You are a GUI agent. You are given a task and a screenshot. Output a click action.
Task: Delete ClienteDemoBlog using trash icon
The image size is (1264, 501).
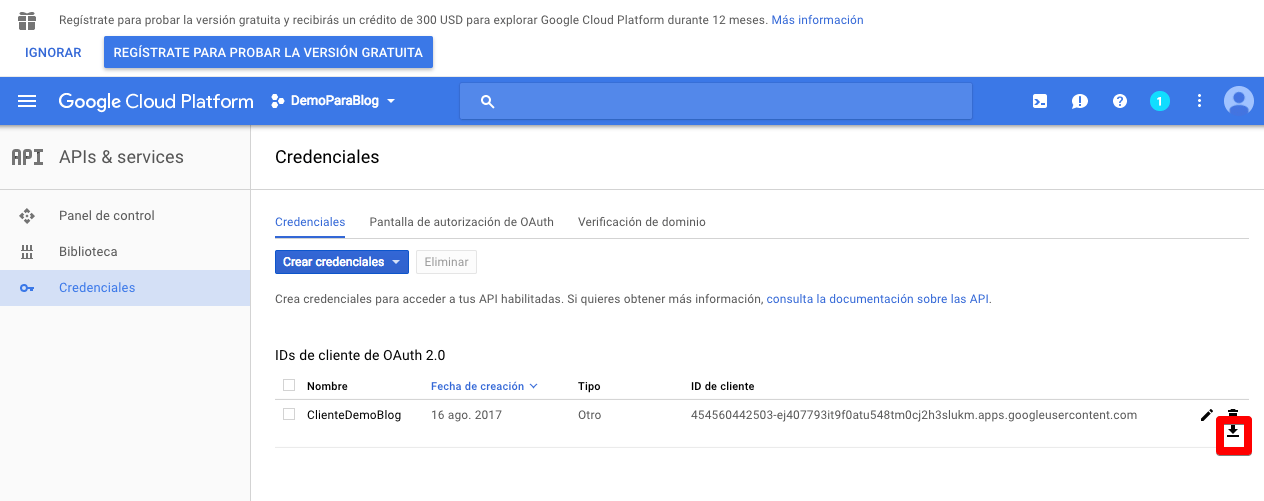[x=1233, y=413]
